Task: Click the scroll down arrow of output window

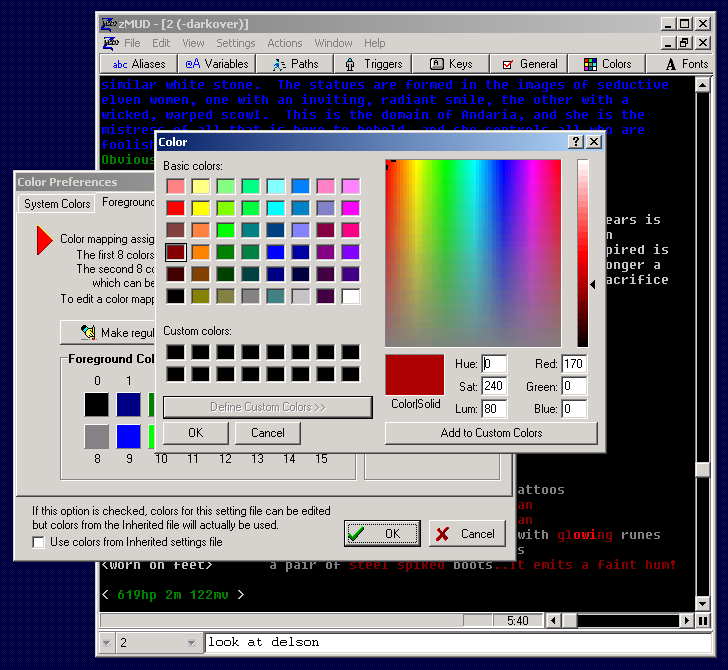Action: pyautogui.click(x=702, y=604)
